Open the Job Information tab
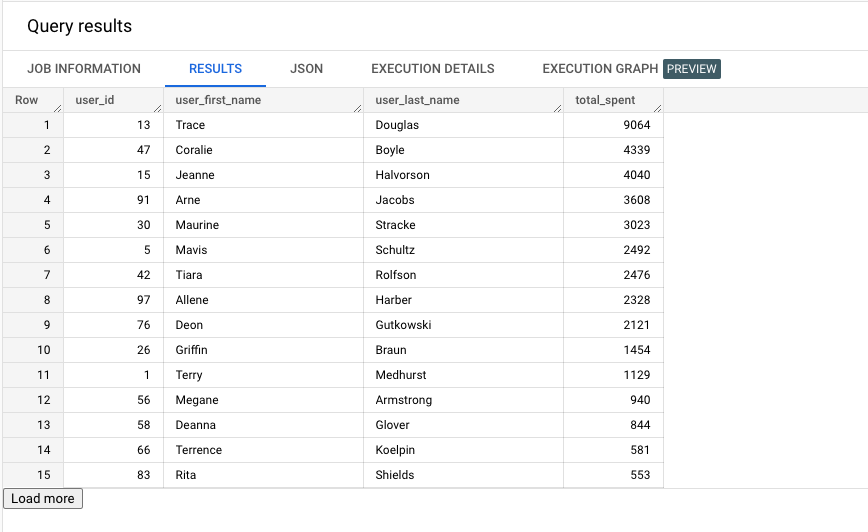 click(x=84, y=69)
